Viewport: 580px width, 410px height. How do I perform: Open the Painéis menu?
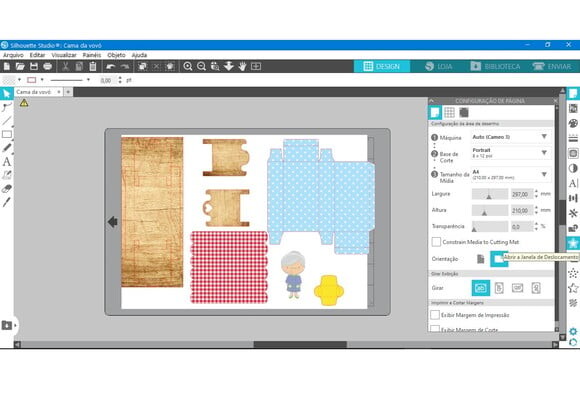point(92,55)
